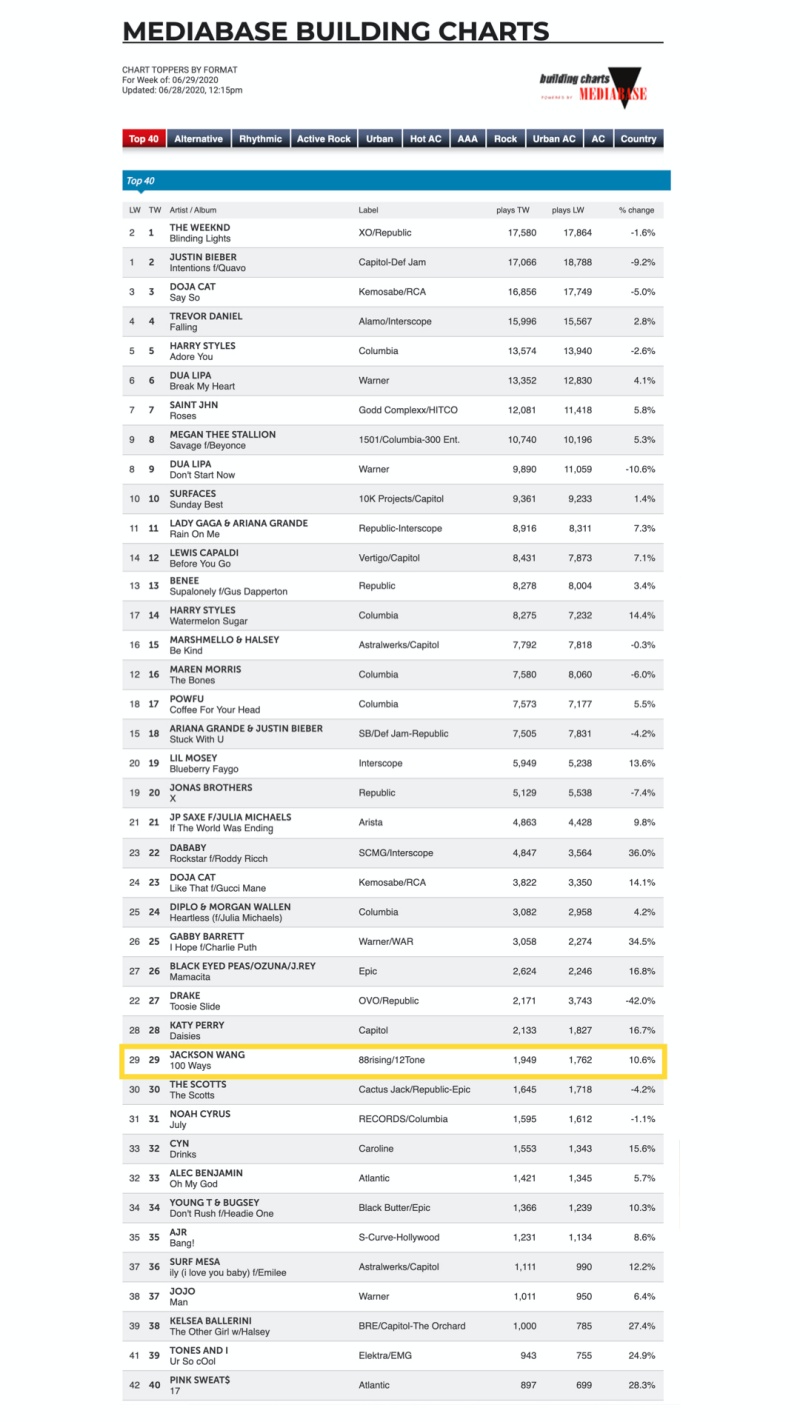
Task: Go to the Active Rock tab
Action: click(324, 139)
